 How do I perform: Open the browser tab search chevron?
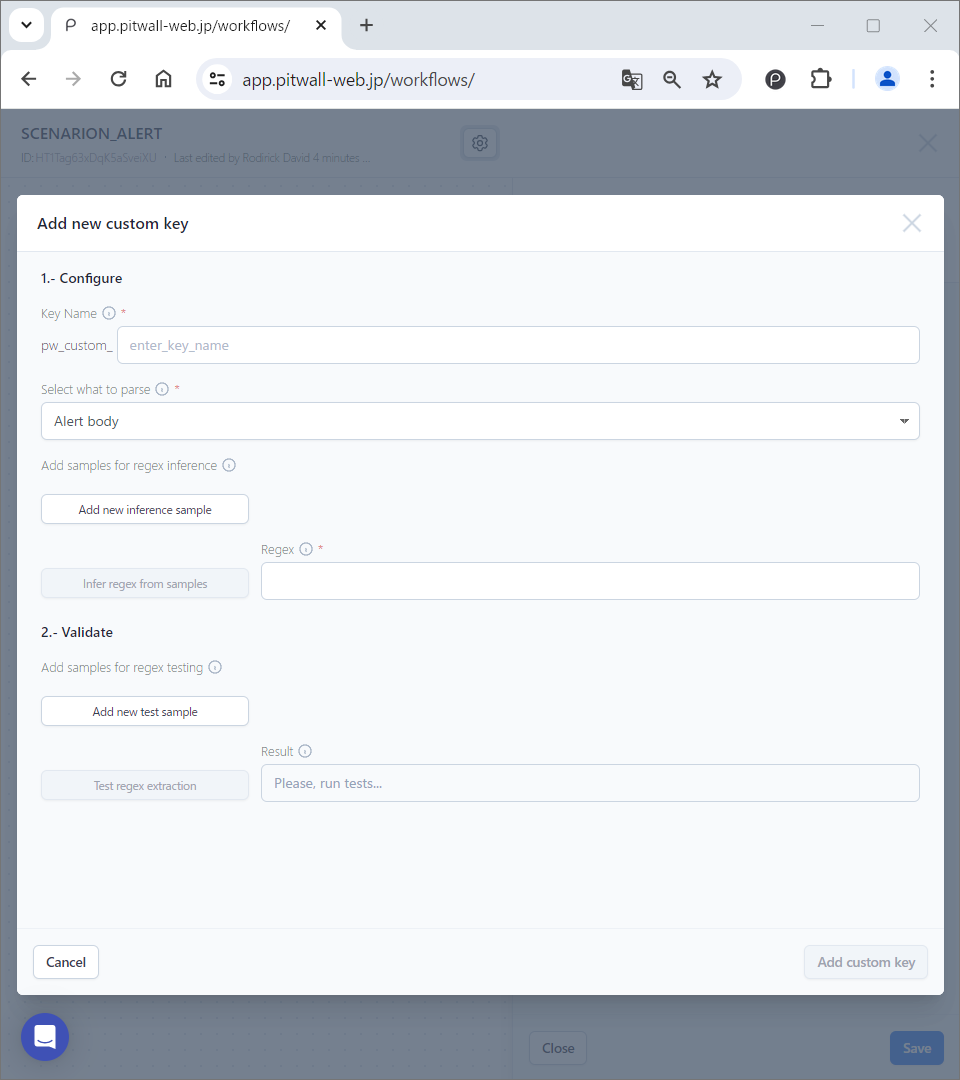[26, 25]
